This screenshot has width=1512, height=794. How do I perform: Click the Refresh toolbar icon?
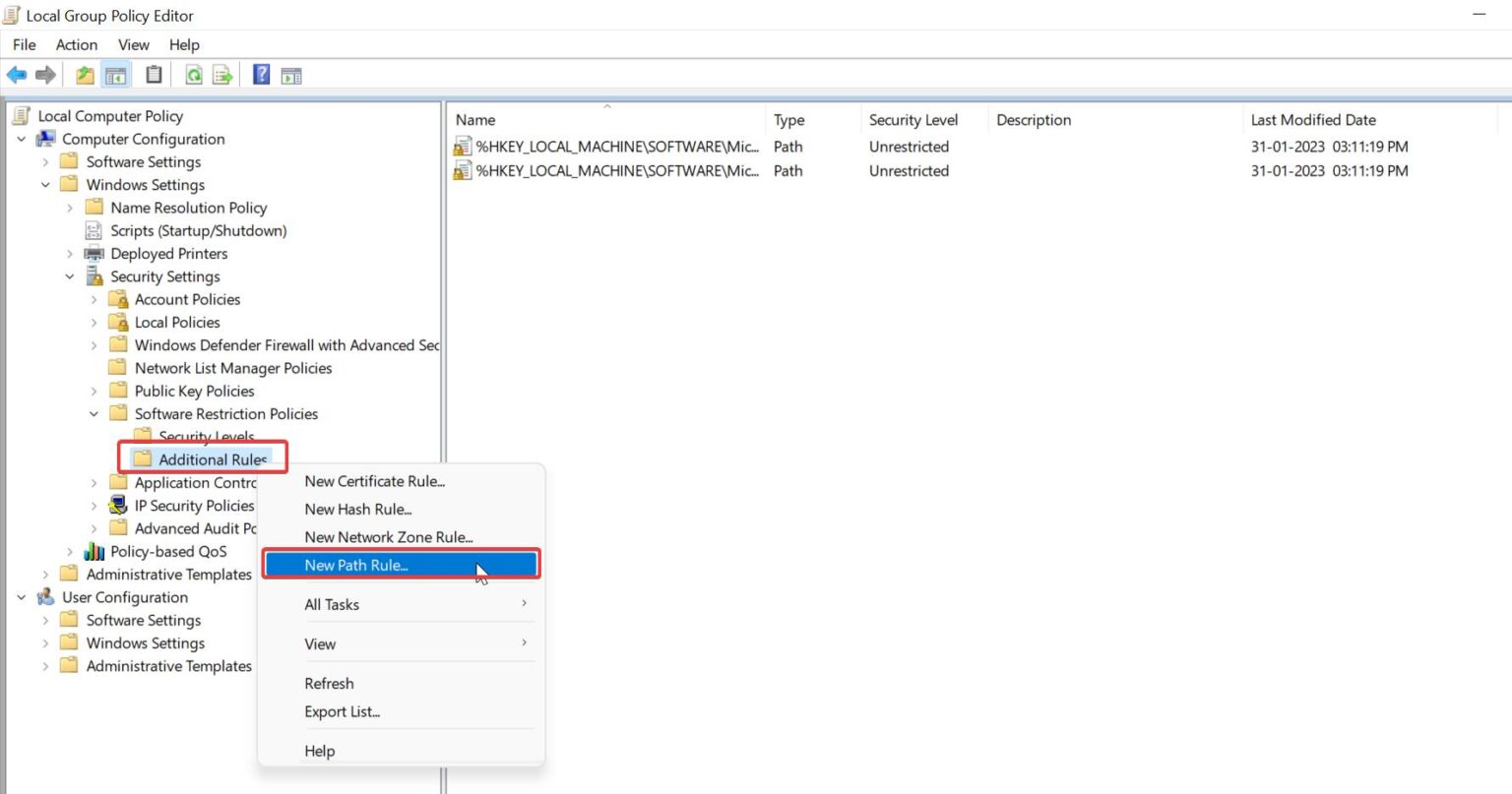pyautogui.click(x=194, y=74)
